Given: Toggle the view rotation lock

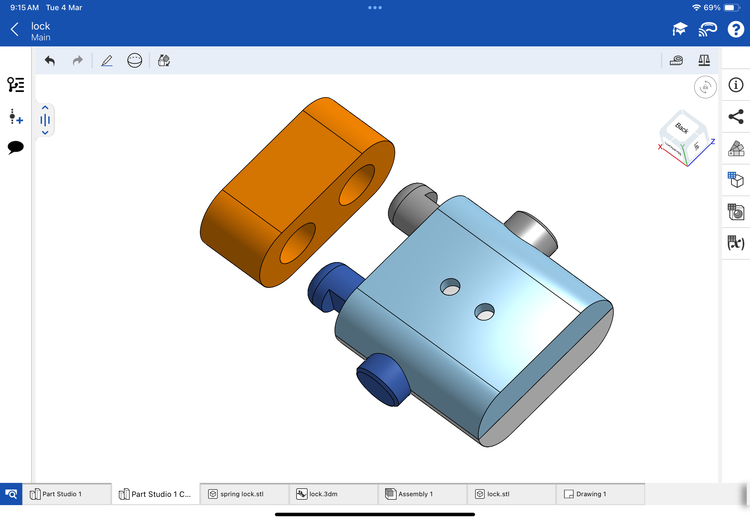Looking at the screenshot, I should (706, 88).
